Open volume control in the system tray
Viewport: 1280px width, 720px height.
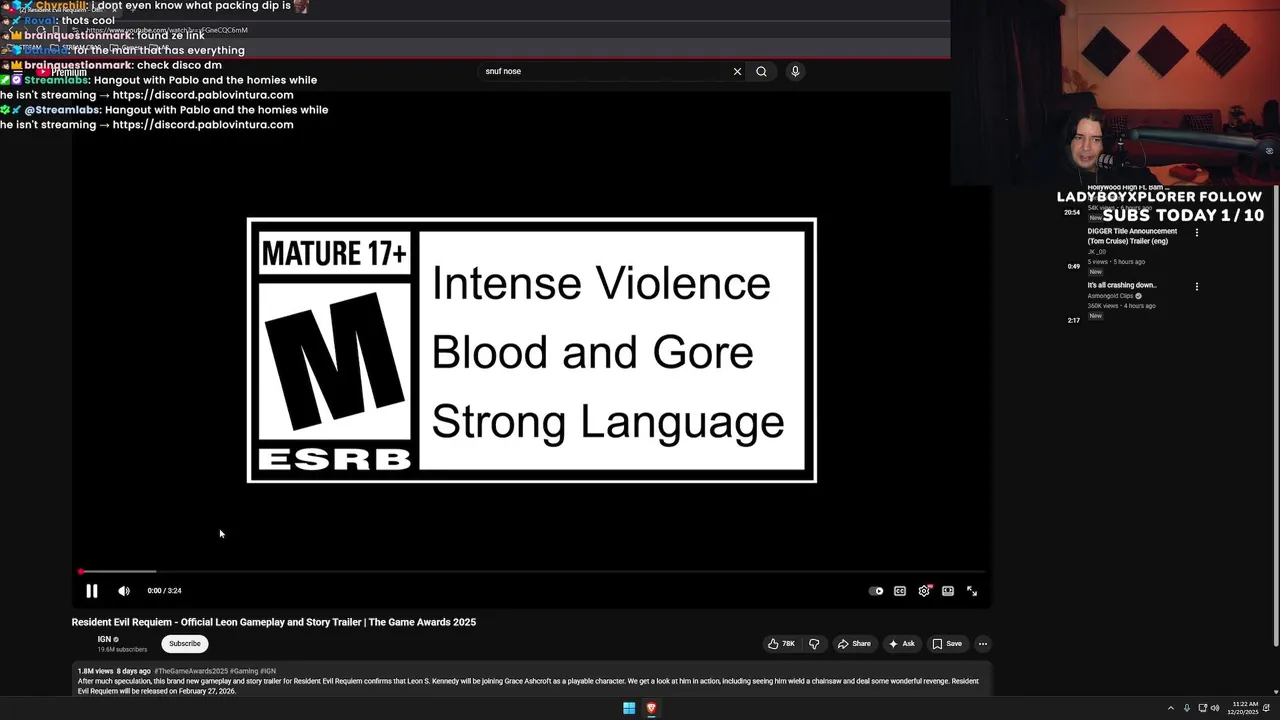point(1215,708)
